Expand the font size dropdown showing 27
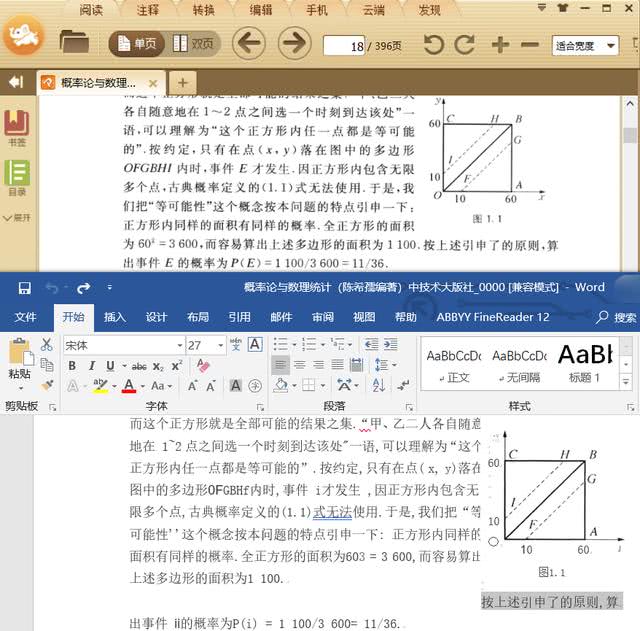640x631 pixels. [x=219, y=345]
